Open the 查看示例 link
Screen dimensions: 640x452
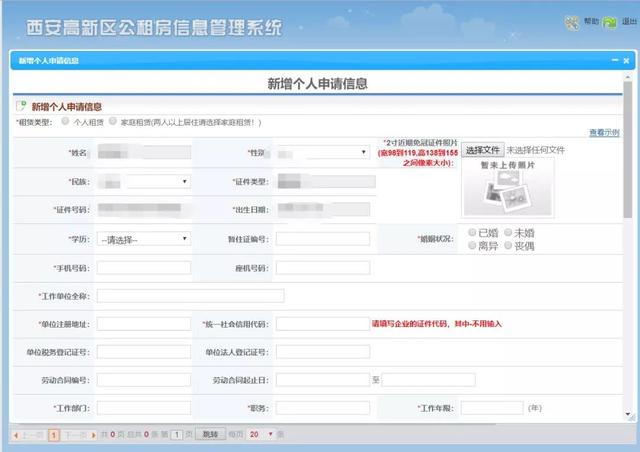(x=604, y=132)
